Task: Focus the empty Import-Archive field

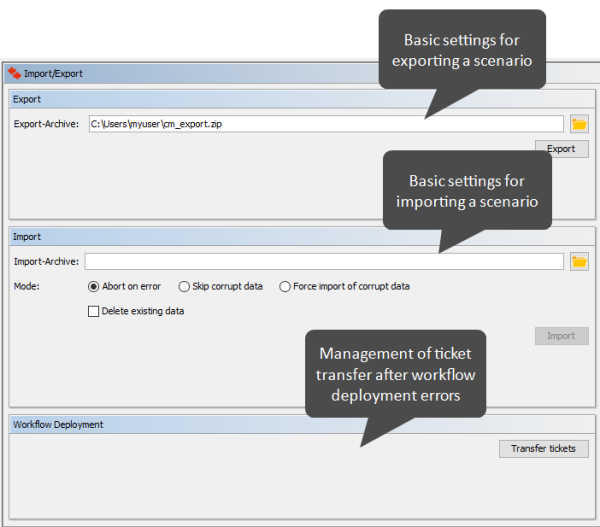Action: (x=325, y=261)
